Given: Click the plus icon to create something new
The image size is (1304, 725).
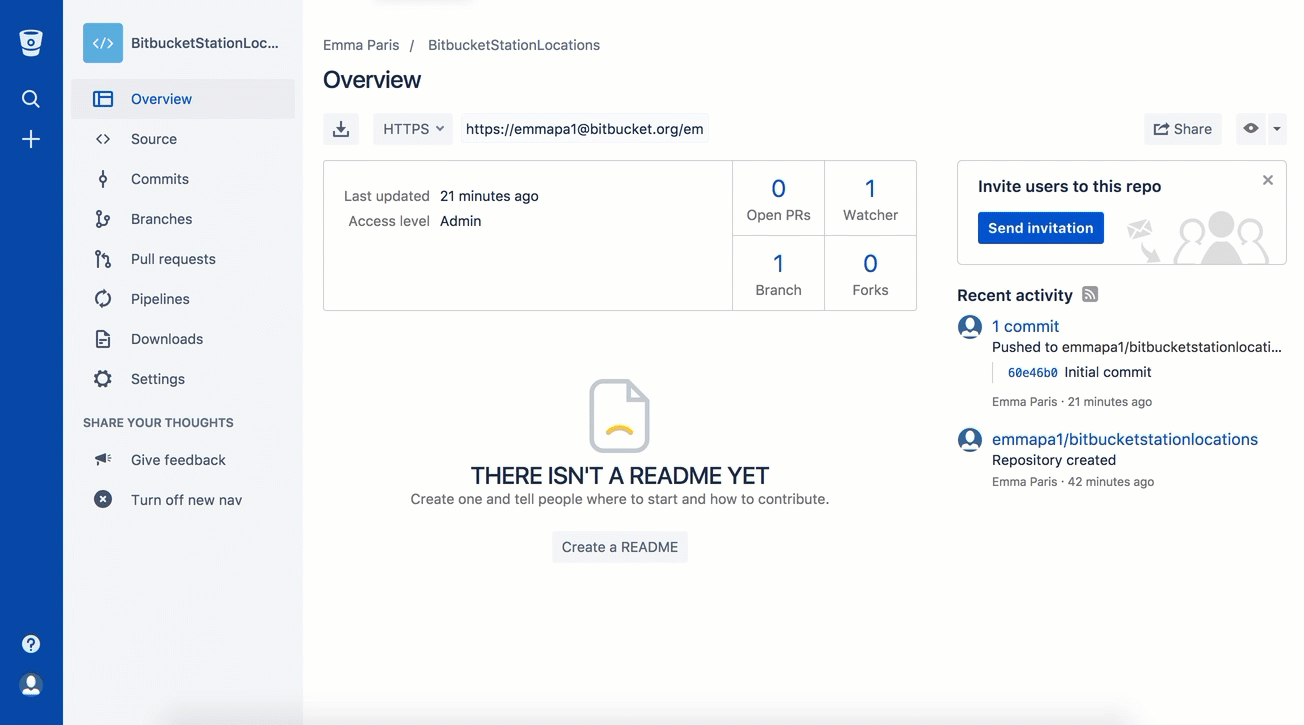Looking at the screenshot, I should coord(30,139).
